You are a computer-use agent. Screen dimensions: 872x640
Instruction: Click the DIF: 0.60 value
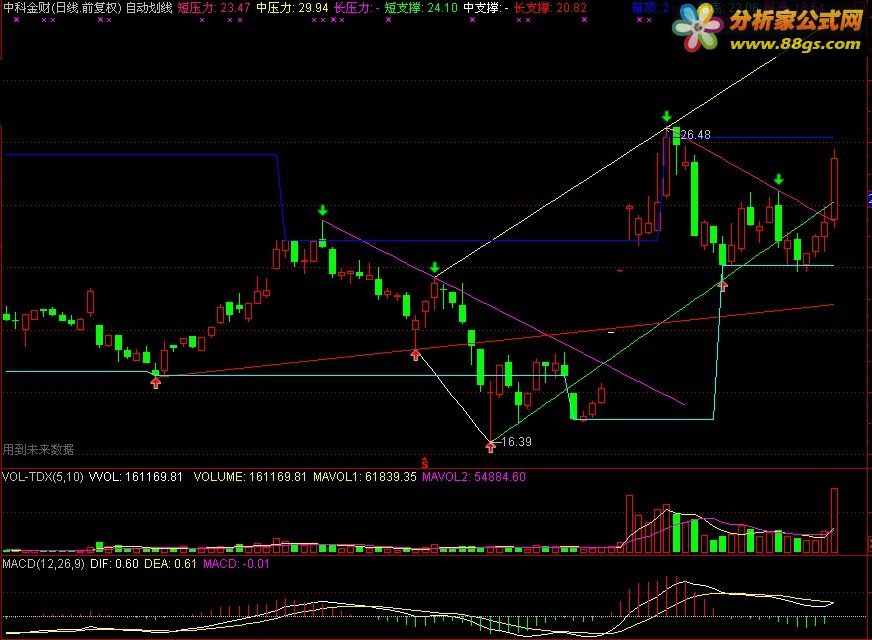tap(114, 564)
